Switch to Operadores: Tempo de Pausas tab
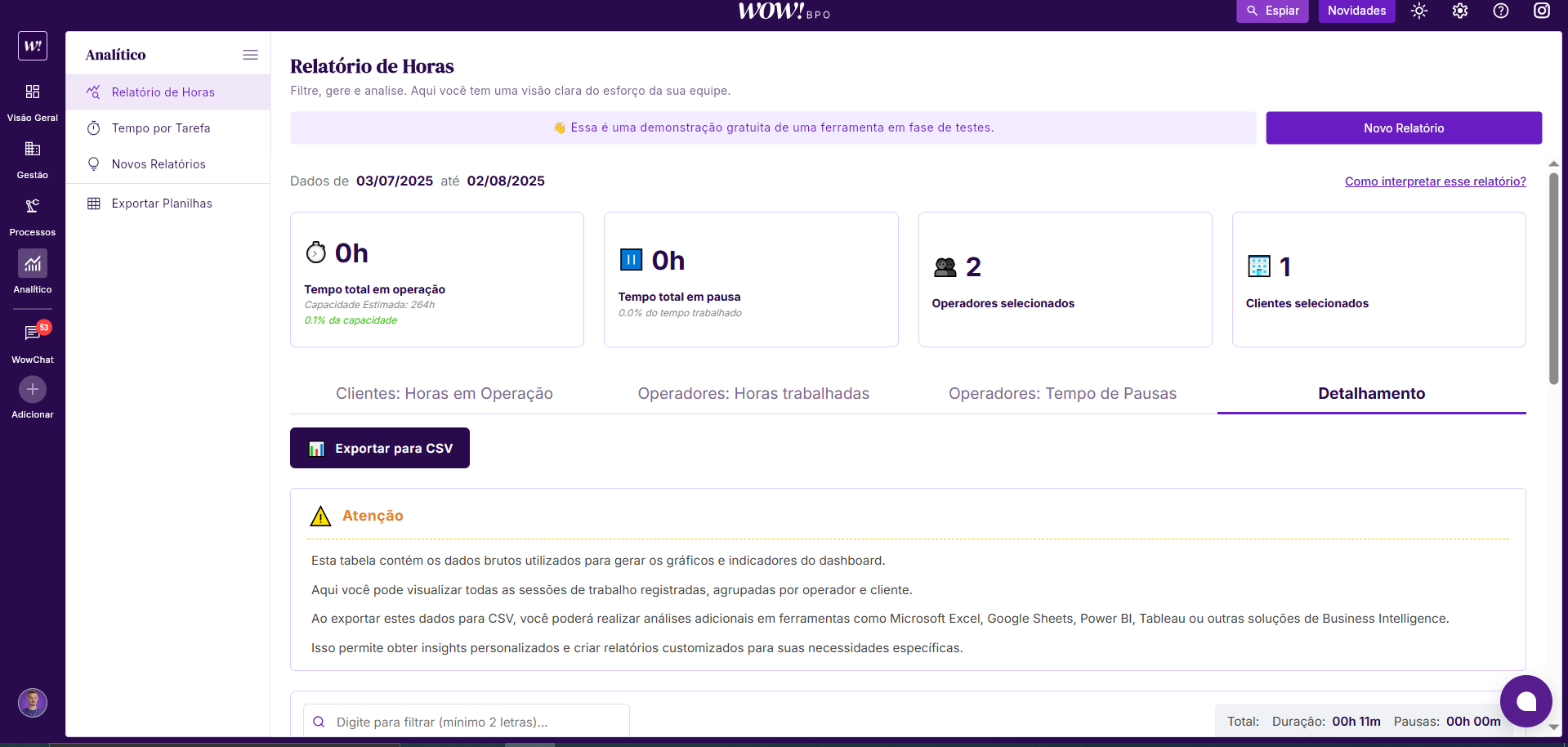This screenshot has height=747, width=1568. coord(1062,394)
